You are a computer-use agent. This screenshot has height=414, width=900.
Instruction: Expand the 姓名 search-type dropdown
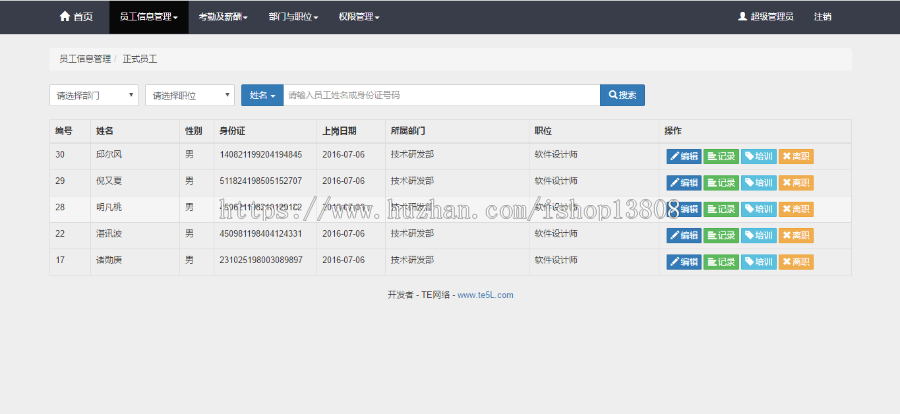click(x=262, y=95)
